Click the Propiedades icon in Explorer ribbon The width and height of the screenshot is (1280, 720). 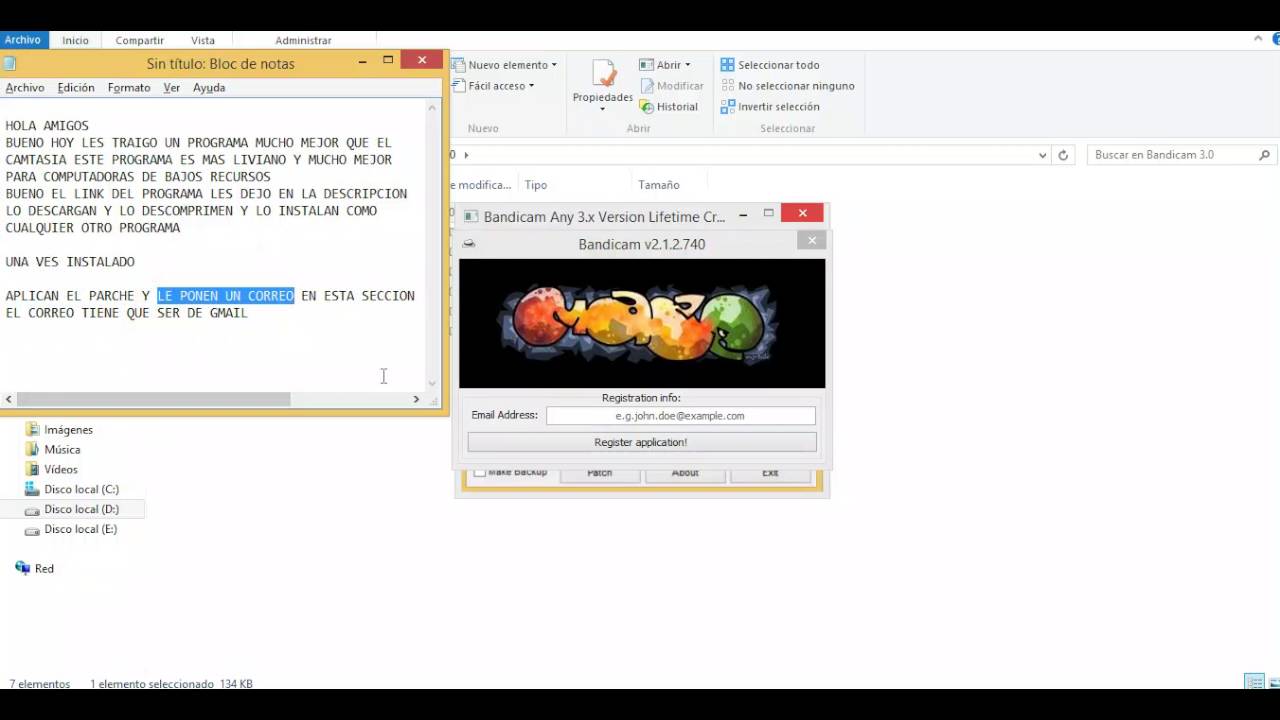click(603, 74)
